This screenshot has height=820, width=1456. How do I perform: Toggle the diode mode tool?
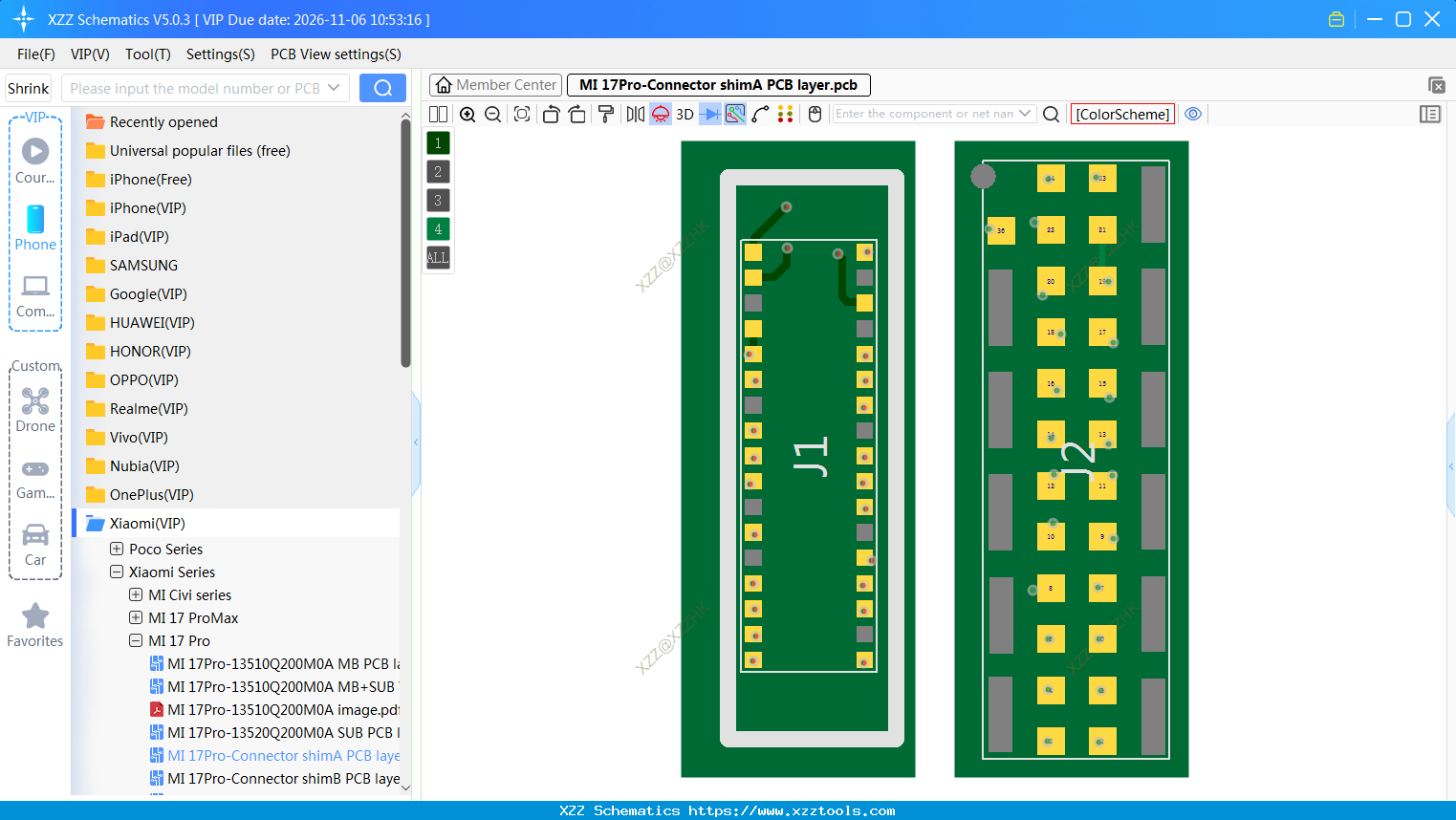(x=710, y=115)
